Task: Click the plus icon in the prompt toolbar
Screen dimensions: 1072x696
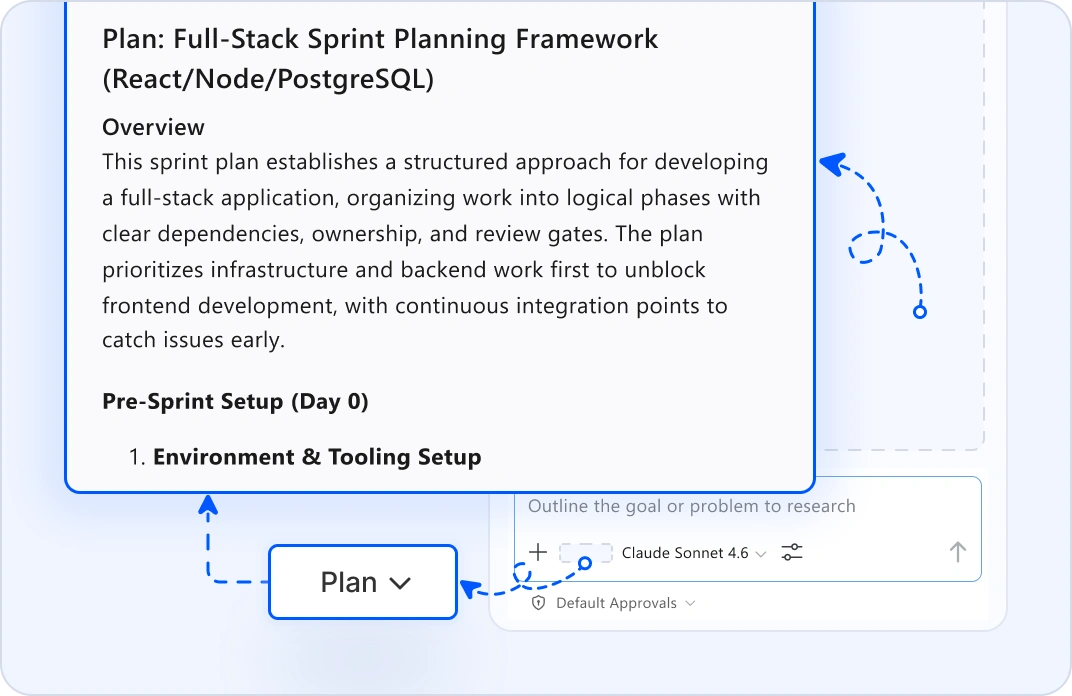Action: coord(538,552)
